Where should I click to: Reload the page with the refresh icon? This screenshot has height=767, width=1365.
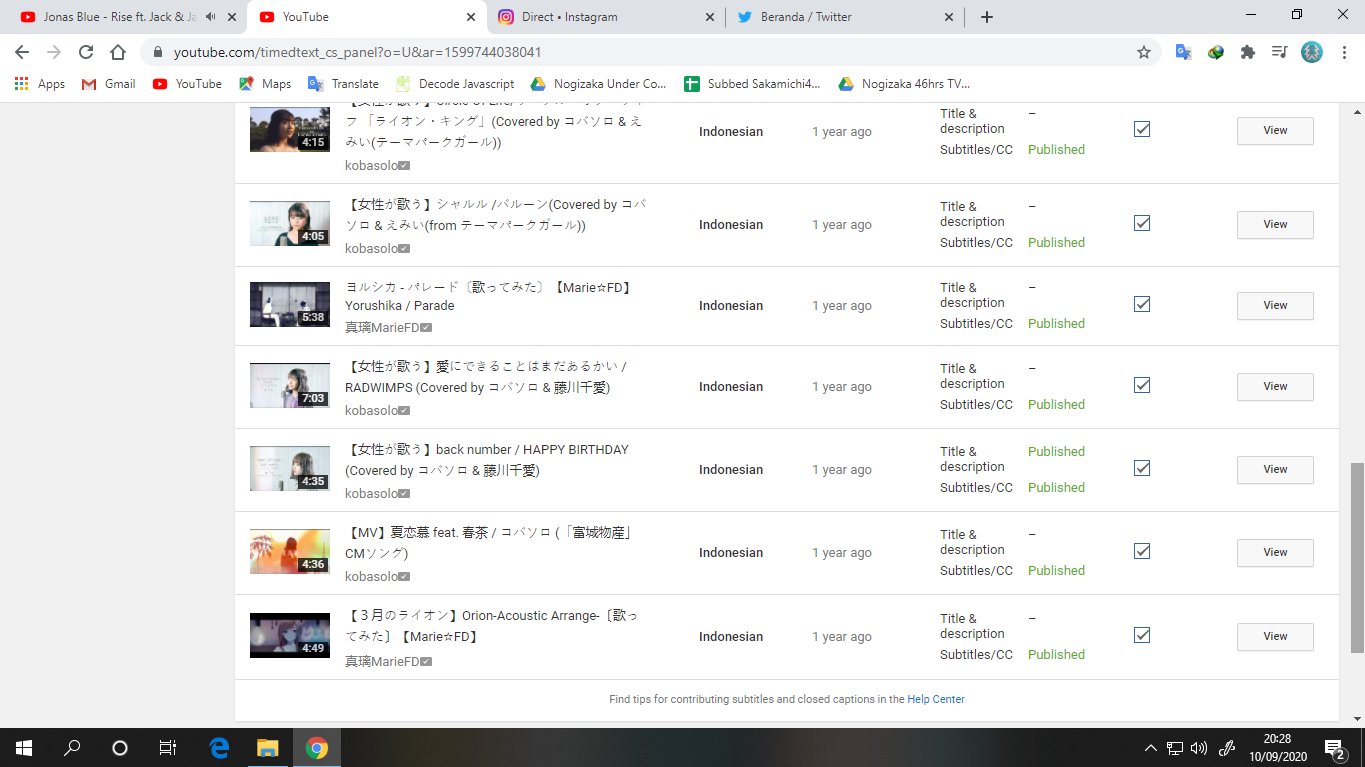coord(86,52)
